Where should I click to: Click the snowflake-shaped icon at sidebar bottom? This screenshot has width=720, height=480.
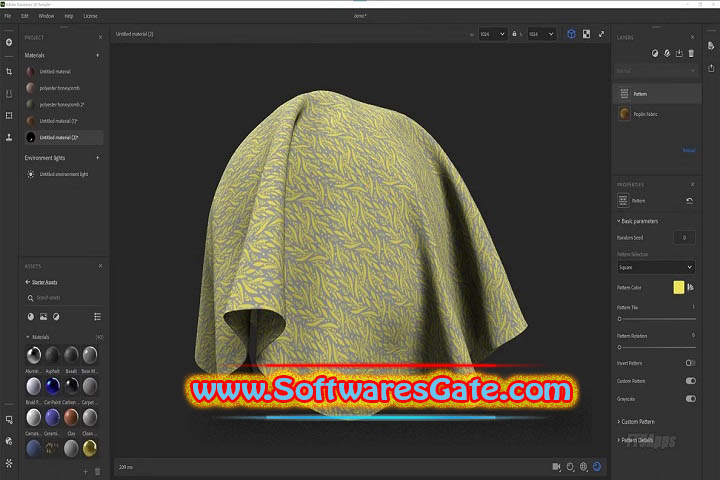tap(9, 463)
